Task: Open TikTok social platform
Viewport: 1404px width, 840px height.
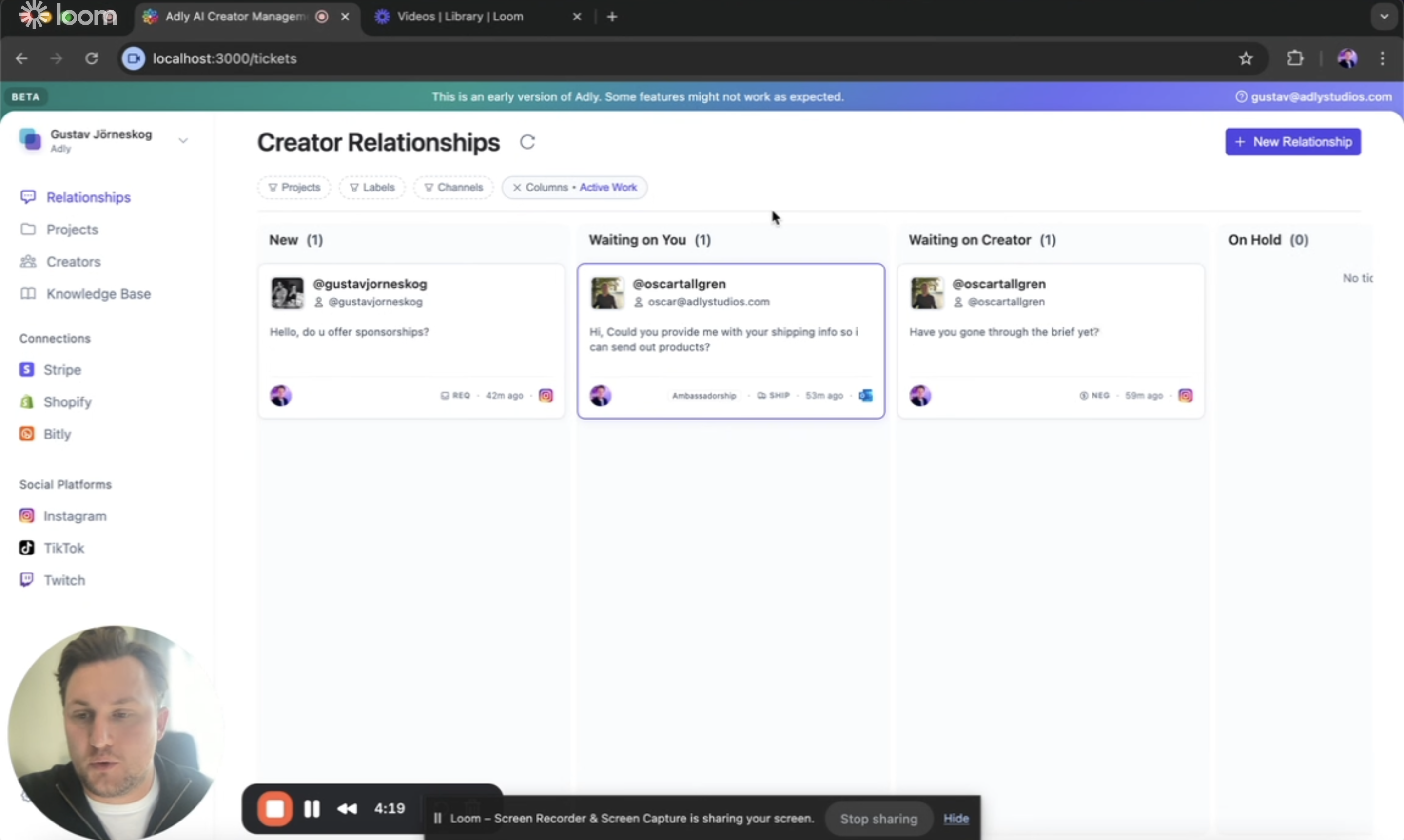Action: [x=52, y=548]
